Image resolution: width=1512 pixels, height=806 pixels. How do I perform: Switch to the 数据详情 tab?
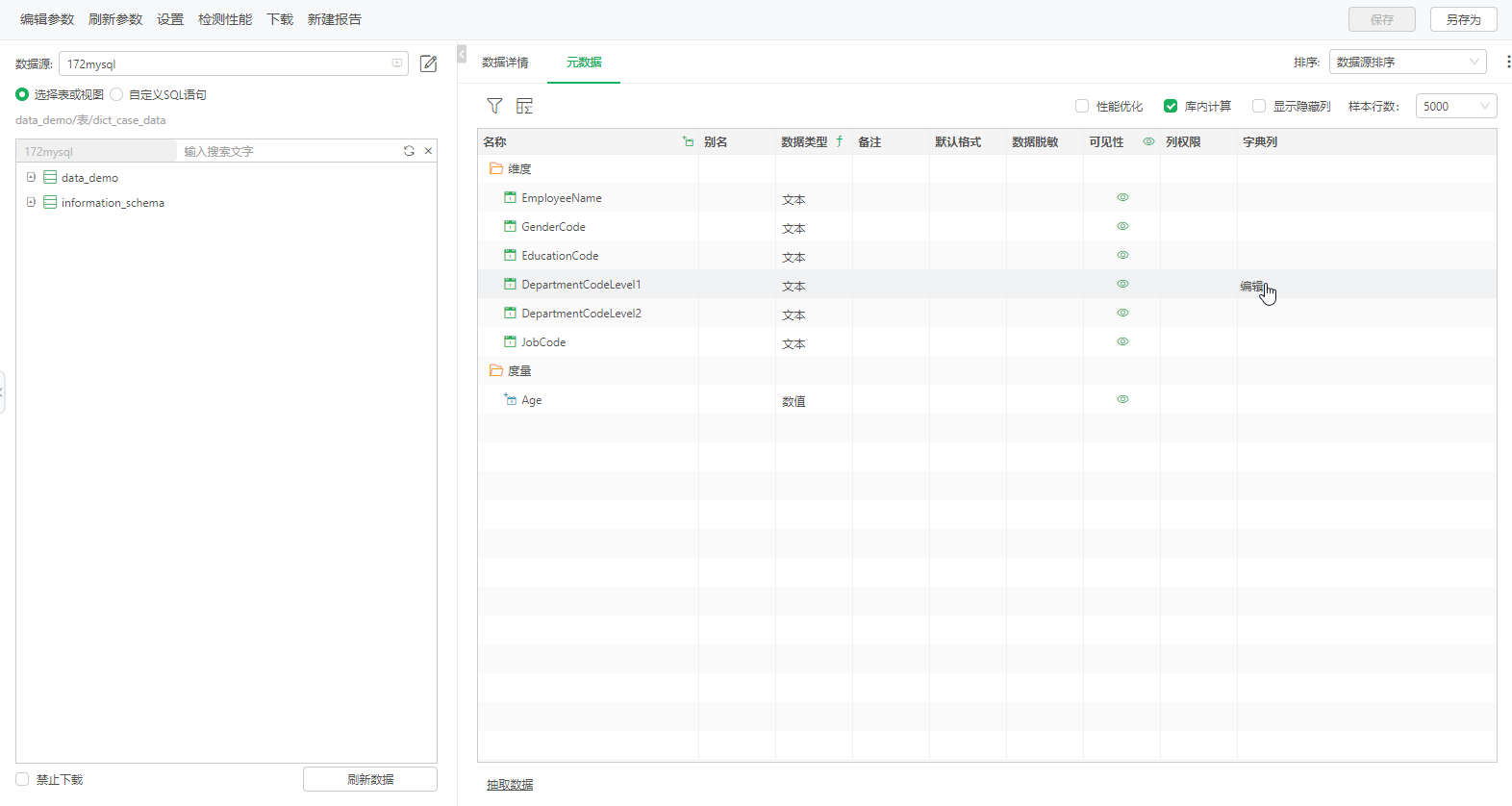pyautogui.click(x=505, y=63)
